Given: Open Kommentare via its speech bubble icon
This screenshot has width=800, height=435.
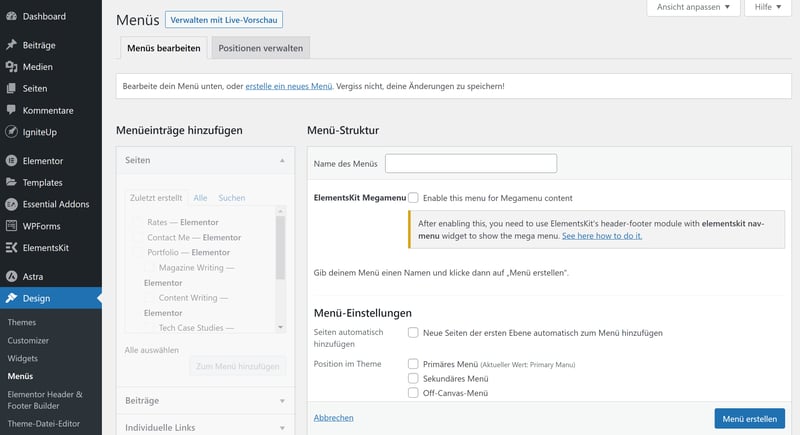Looking at the screenshot, I should [11, 110].
